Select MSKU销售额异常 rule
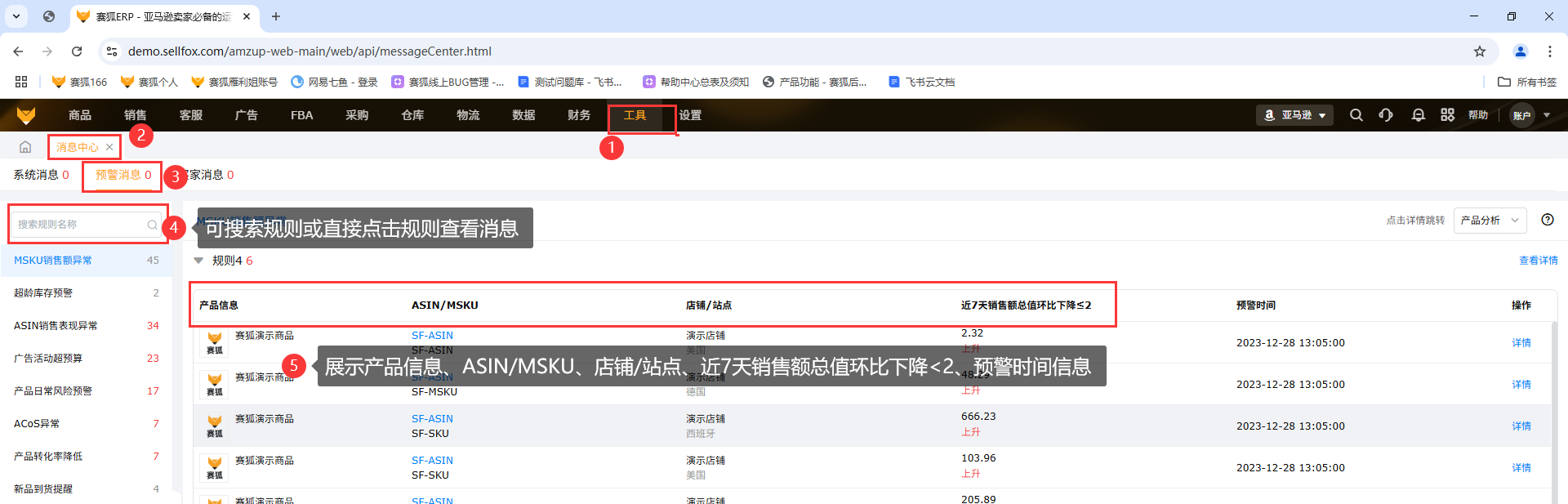 coord(86,261)
